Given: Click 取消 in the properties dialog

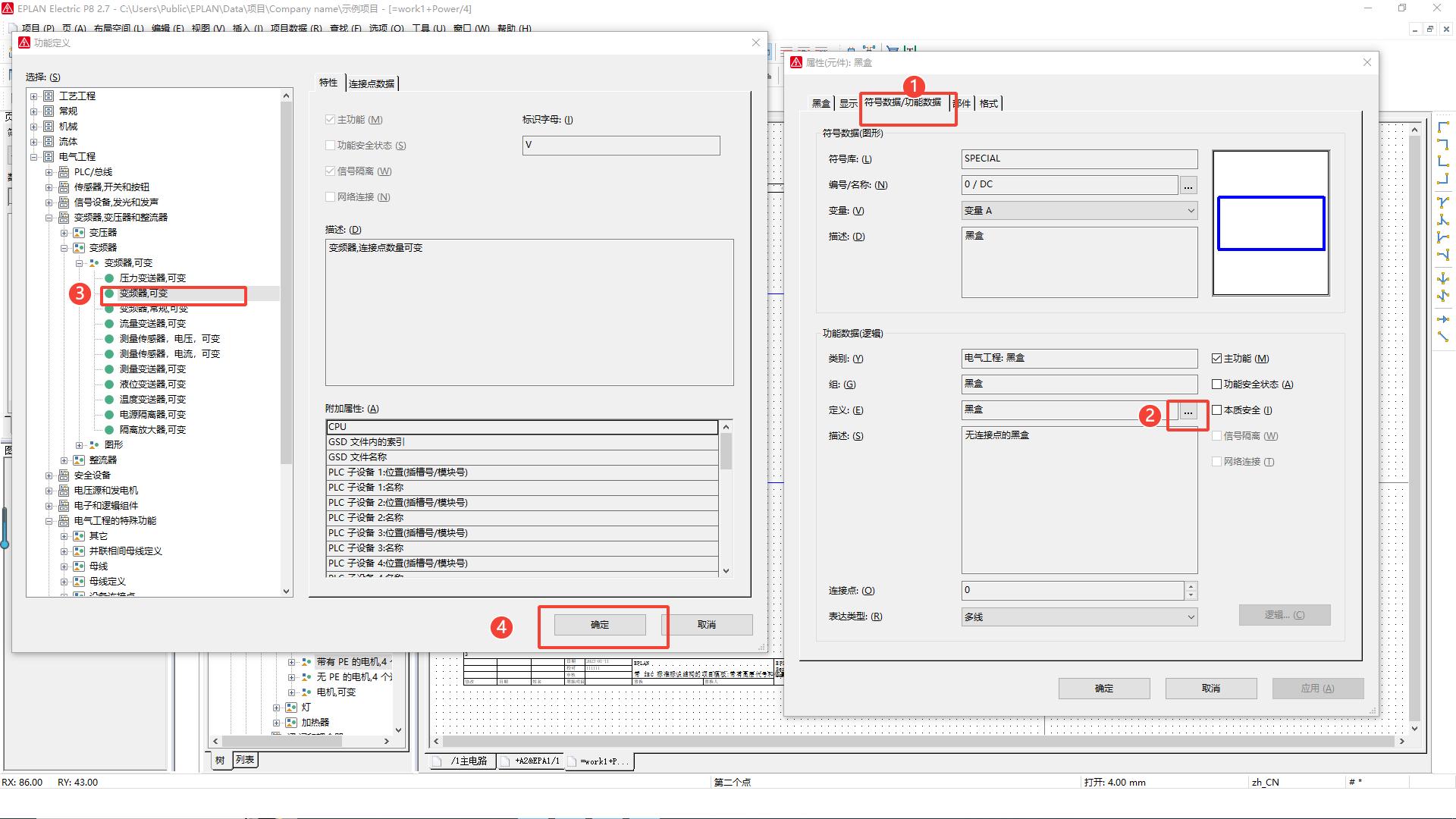Looking at the screenshot, I should [x=1210, y=689].
